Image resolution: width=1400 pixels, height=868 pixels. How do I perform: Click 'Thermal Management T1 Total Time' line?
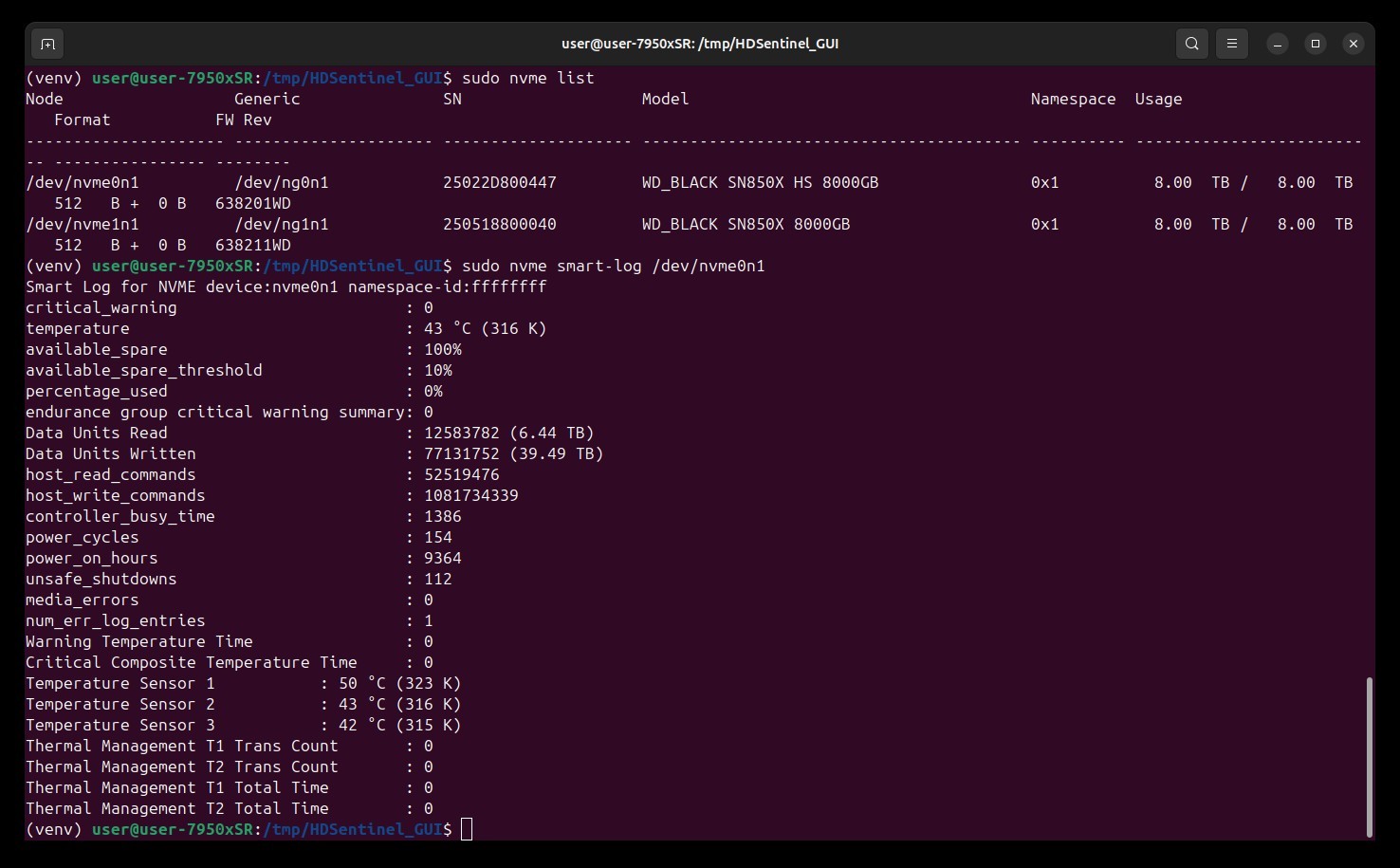(230, 787)
